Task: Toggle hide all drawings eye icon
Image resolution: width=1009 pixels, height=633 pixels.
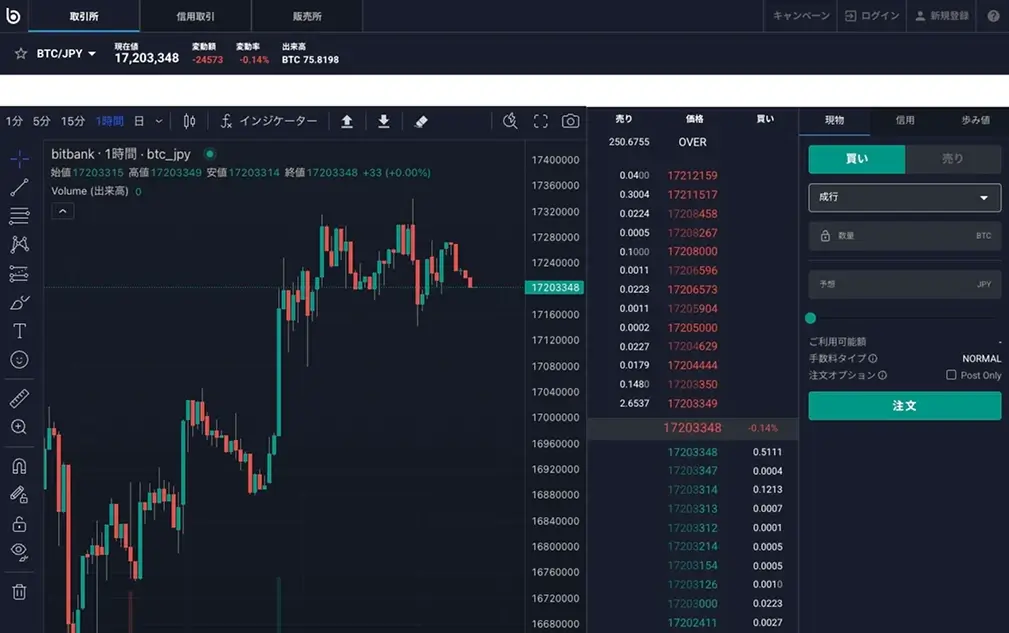Action: tap(19, 552)
